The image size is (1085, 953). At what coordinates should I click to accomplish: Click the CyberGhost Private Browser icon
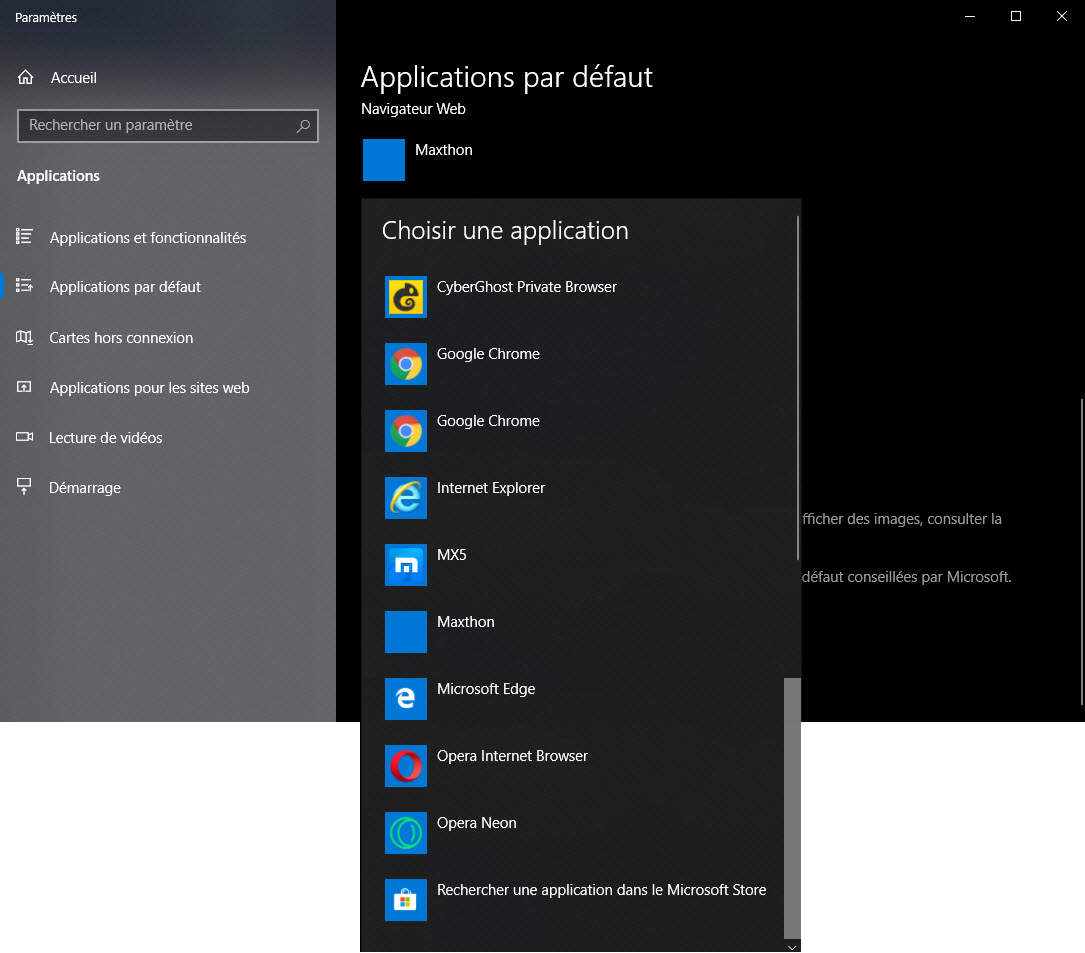point(405,297)
